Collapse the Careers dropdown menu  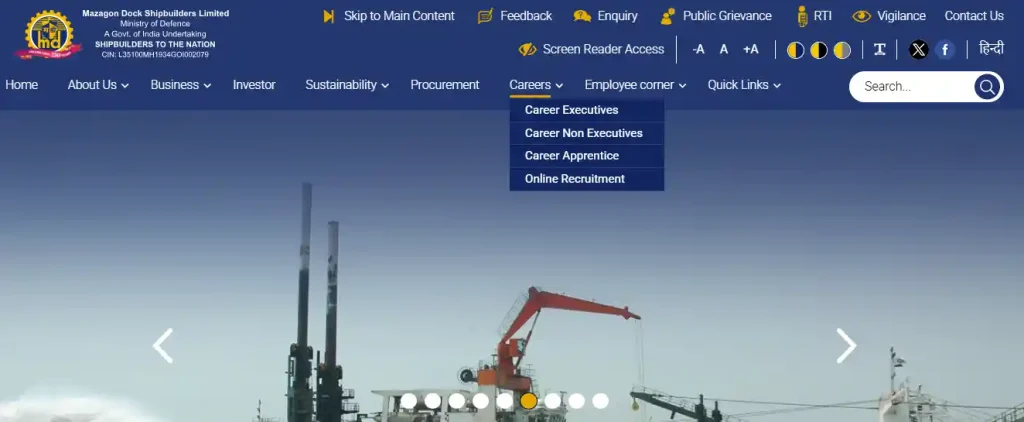coord(536,85)
